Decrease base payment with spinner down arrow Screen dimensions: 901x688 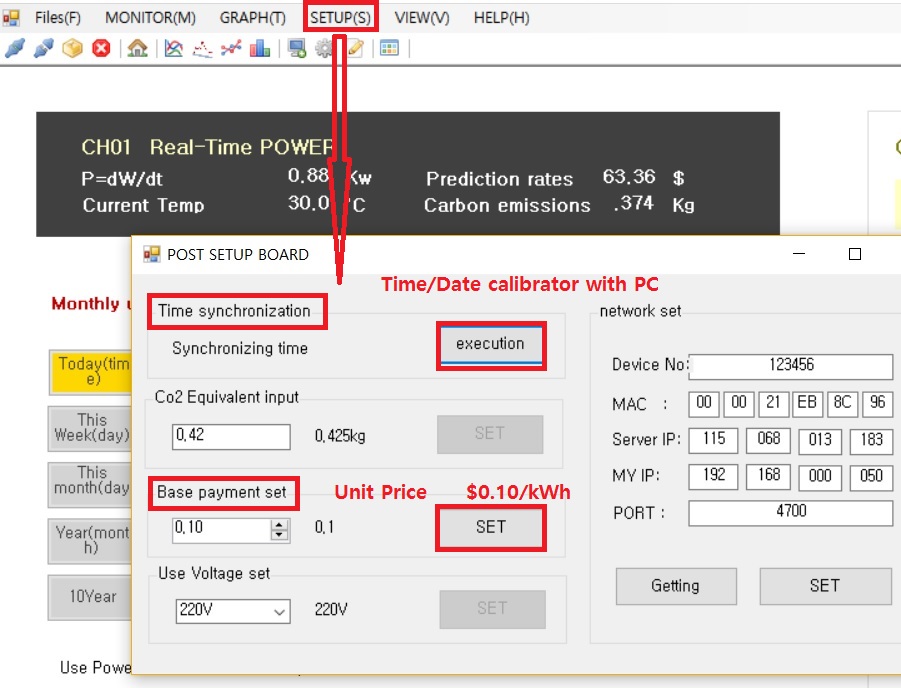point(279,536)
